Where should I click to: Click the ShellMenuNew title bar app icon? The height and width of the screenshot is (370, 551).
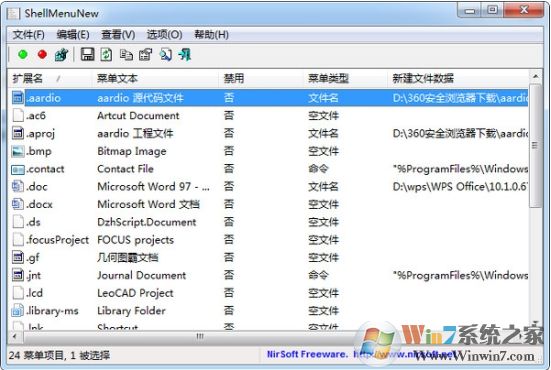pos(13,14)
